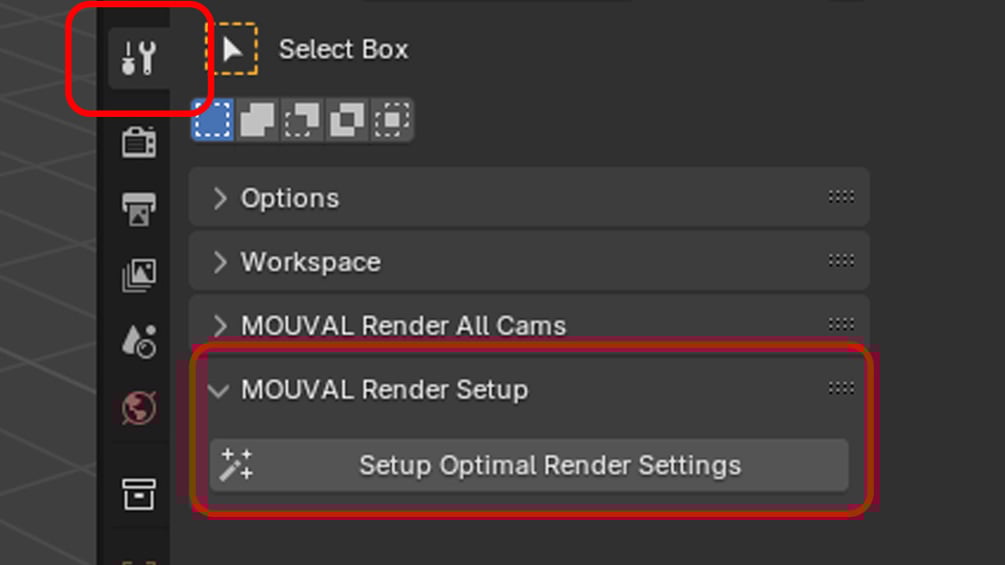Switch to the Invert selection mode
Viewport: 1005px width, 565px height.
pos(347,120)
